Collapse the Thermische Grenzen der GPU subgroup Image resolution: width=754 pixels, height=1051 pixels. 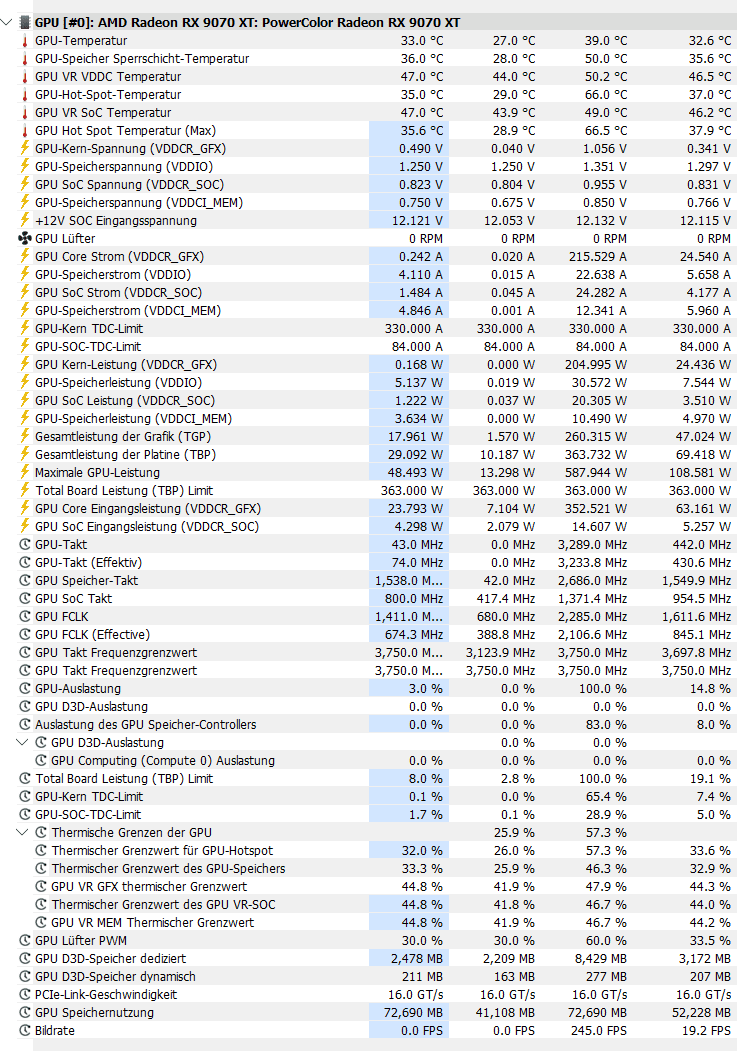click(x=22, y=832)
